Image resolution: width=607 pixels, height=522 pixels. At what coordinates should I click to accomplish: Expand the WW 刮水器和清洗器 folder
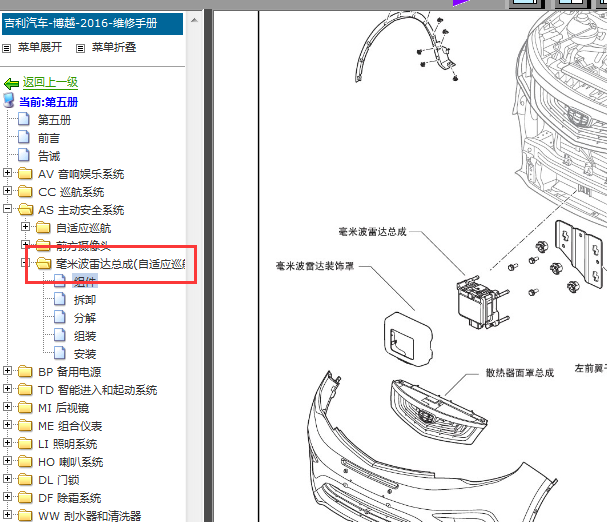(7, 514)
